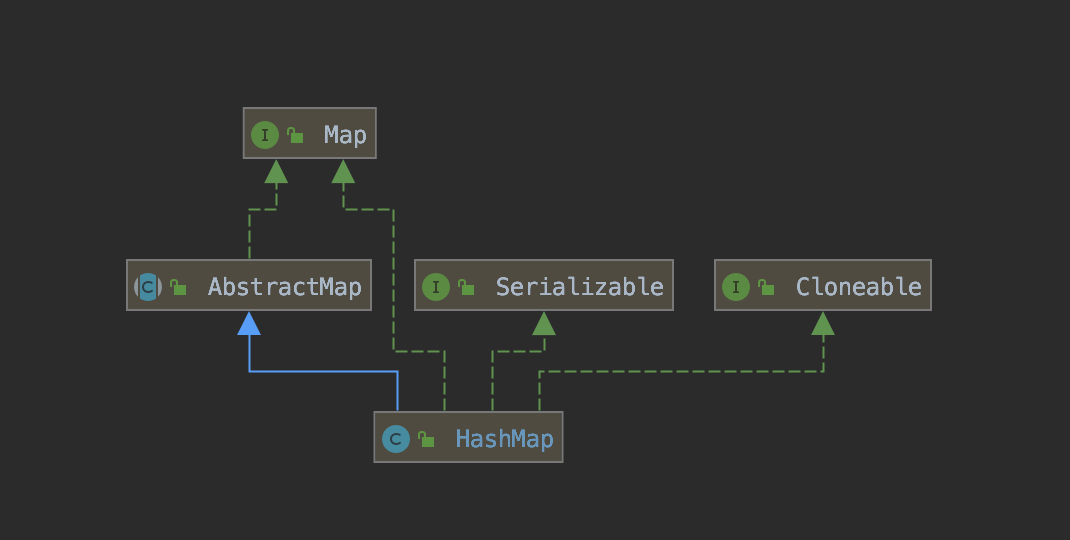Click the interface icon on Cloneable node

click(735, 287)
